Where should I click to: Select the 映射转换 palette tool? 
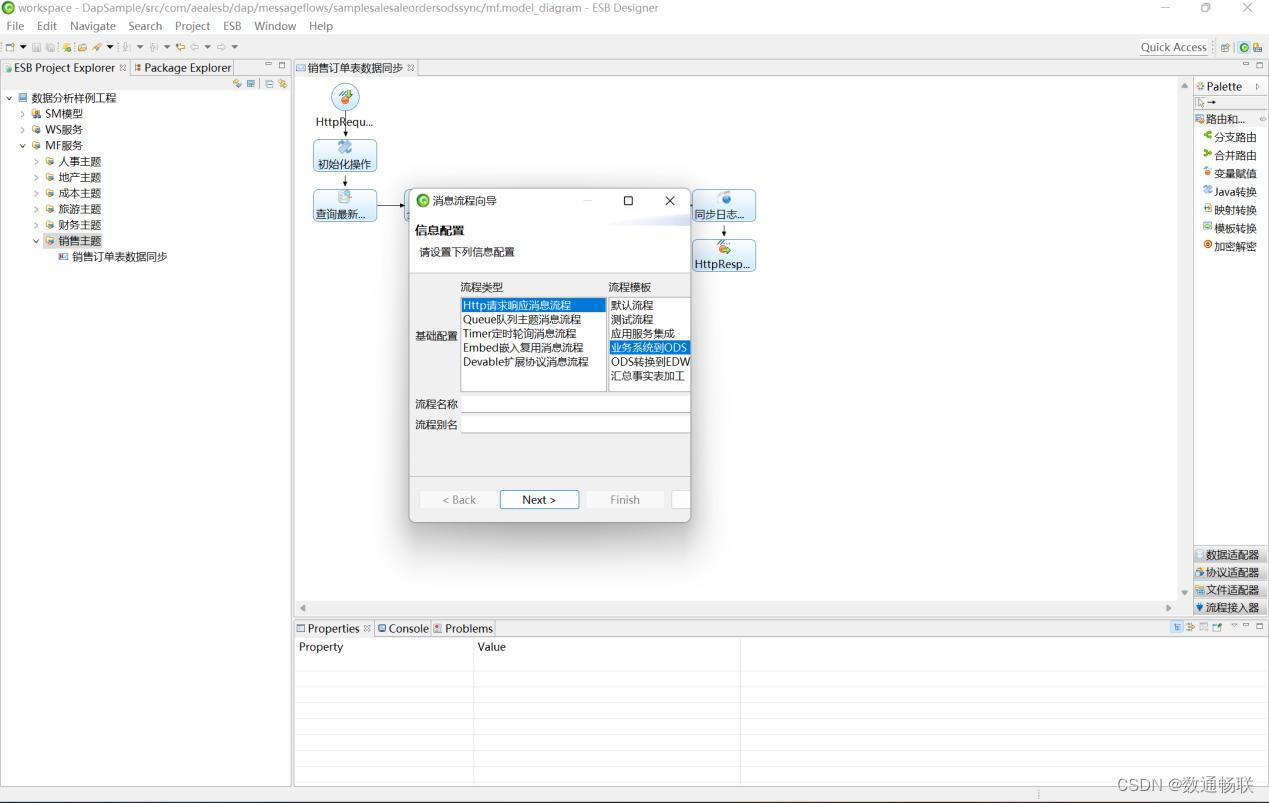click(x=1230, y=210)
